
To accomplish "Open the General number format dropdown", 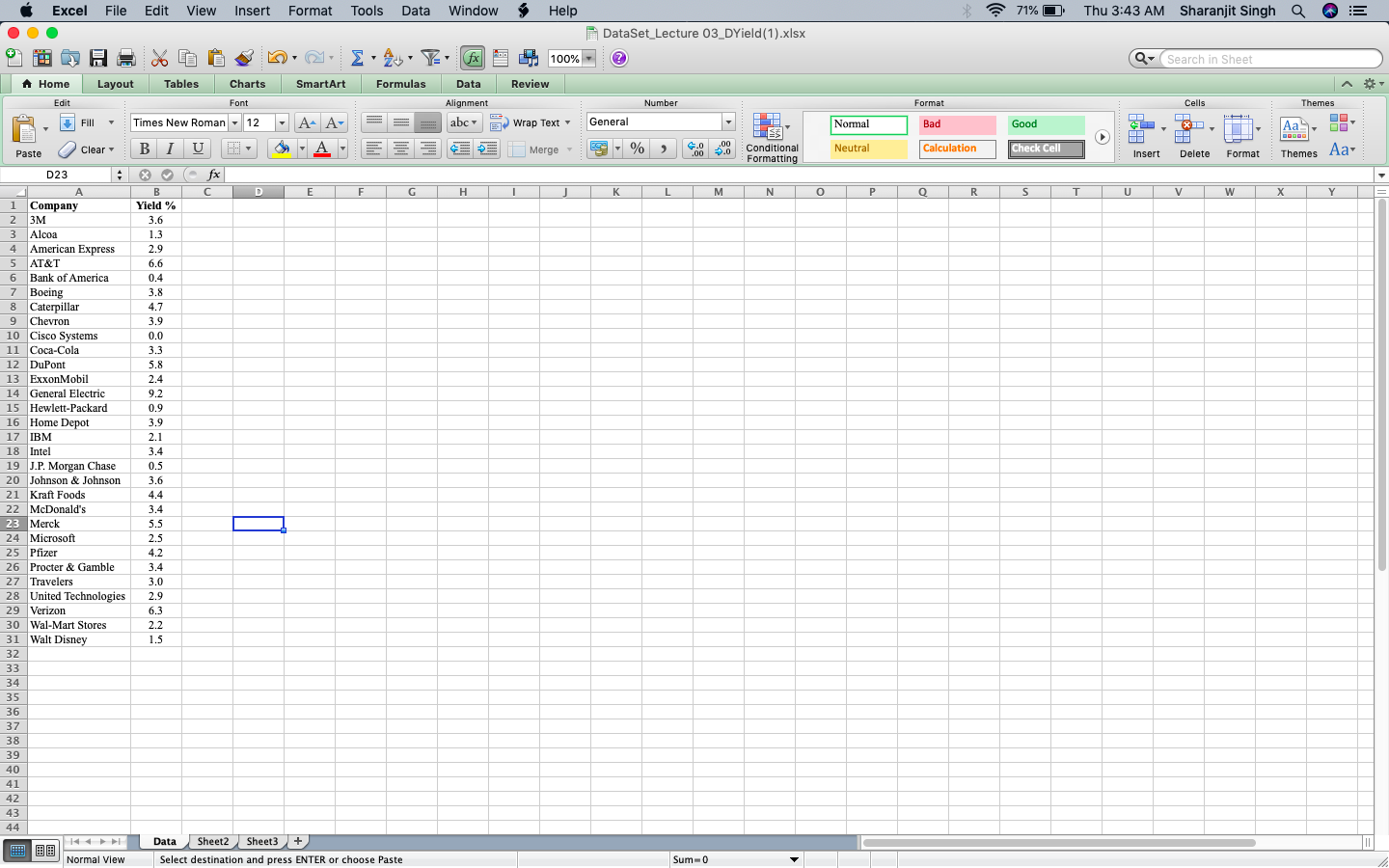I will (729, 122).
